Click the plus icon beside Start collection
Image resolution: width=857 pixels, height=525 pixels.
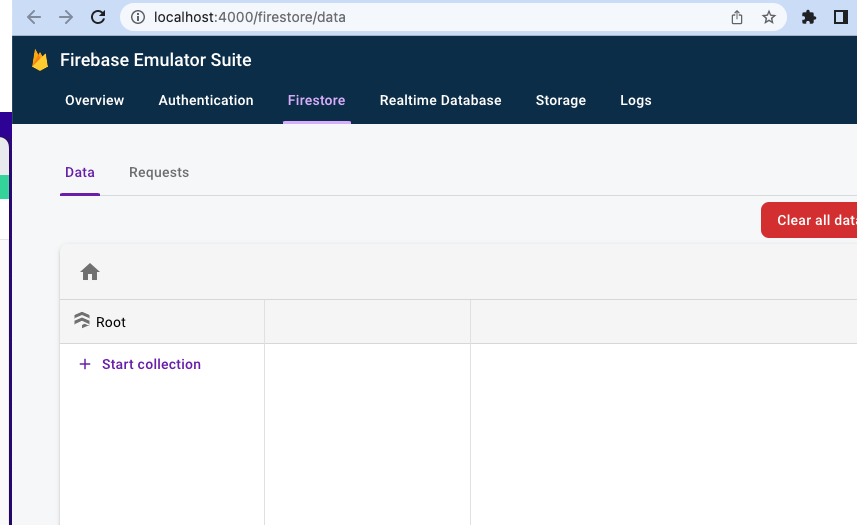[85, 364]
